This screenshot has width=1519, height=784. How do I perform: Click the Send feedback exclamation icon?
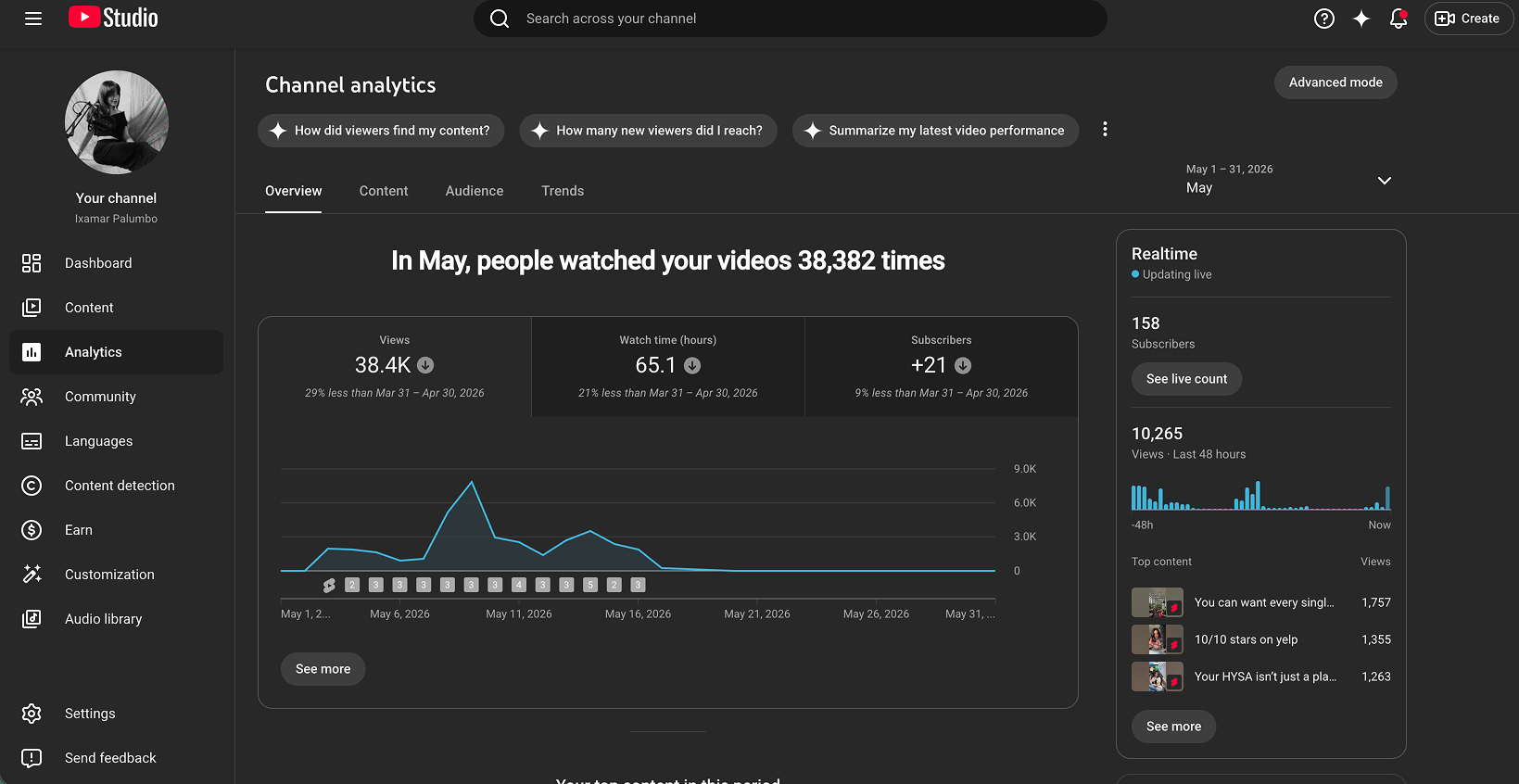32,758
